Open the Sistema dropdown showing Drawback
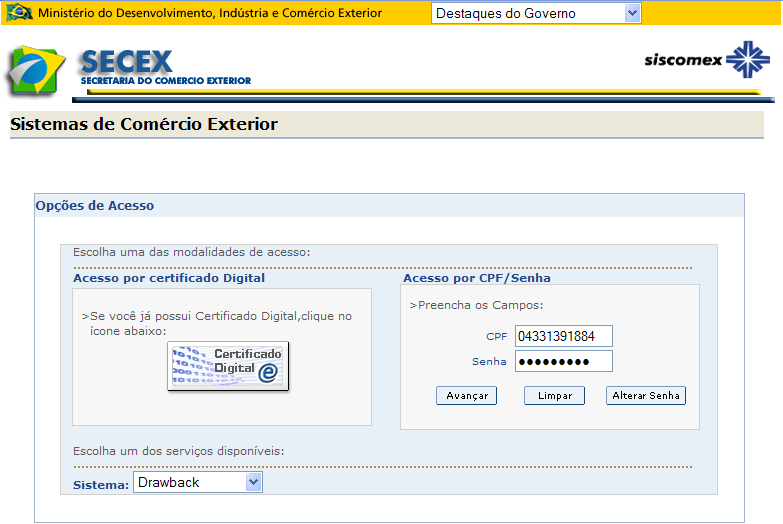 point(198,483)
